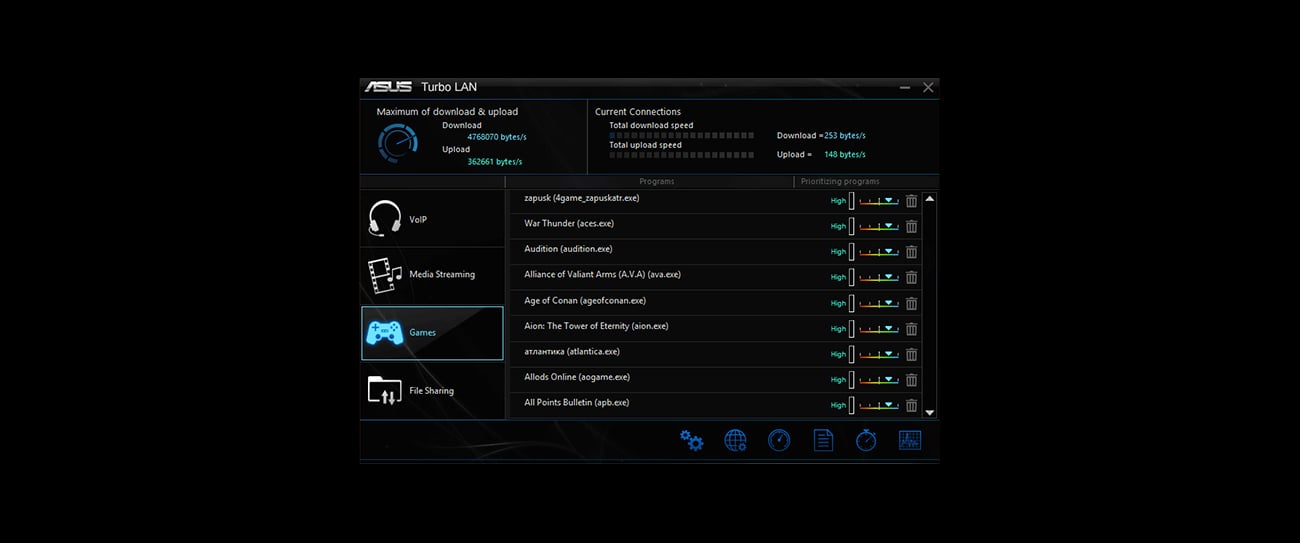Select Aion: The Tower of Eternity row
The image size is (1300, 543).
point(715,329)
